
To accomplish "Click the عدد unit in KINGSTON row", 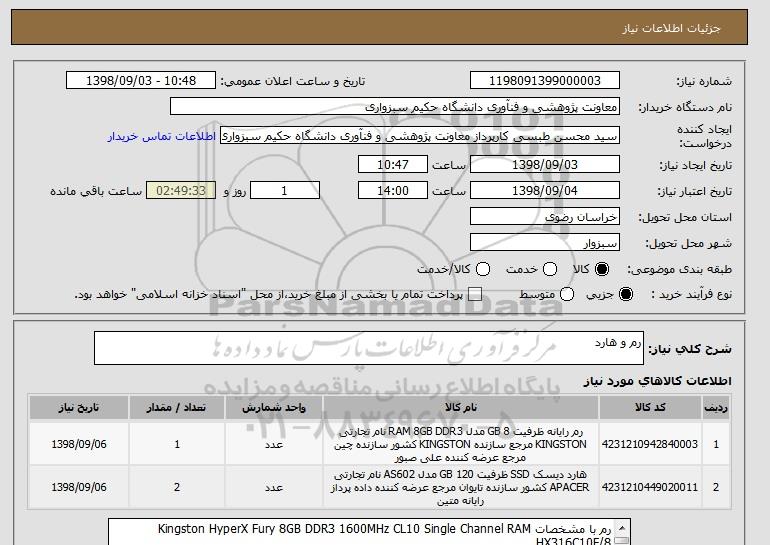I will click(274, 444).
